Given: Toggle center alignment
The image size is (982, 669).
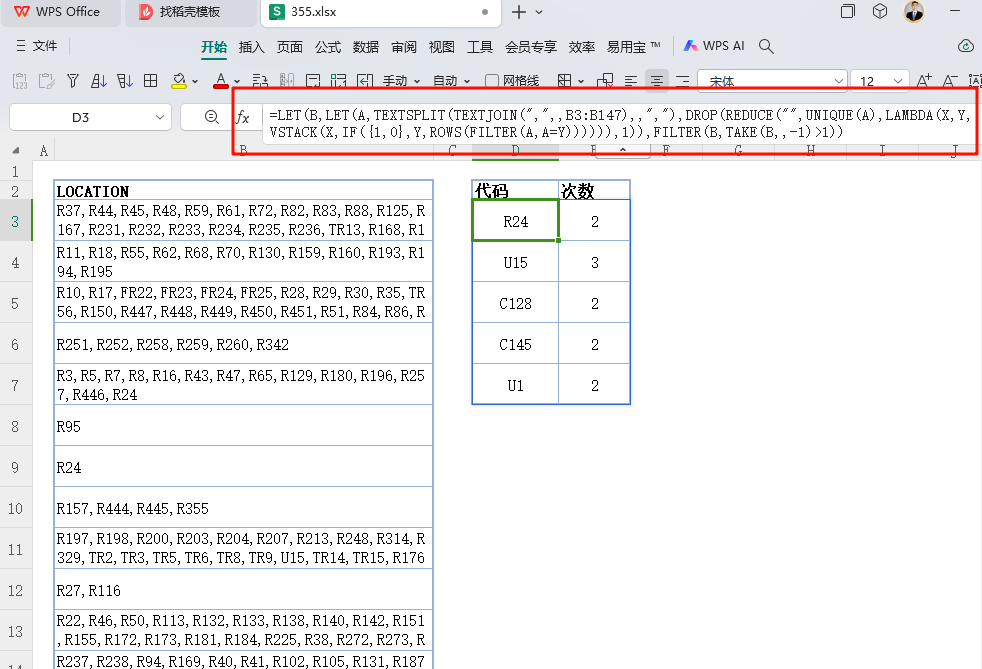Looking at the screenshot, I should (657, 81).
